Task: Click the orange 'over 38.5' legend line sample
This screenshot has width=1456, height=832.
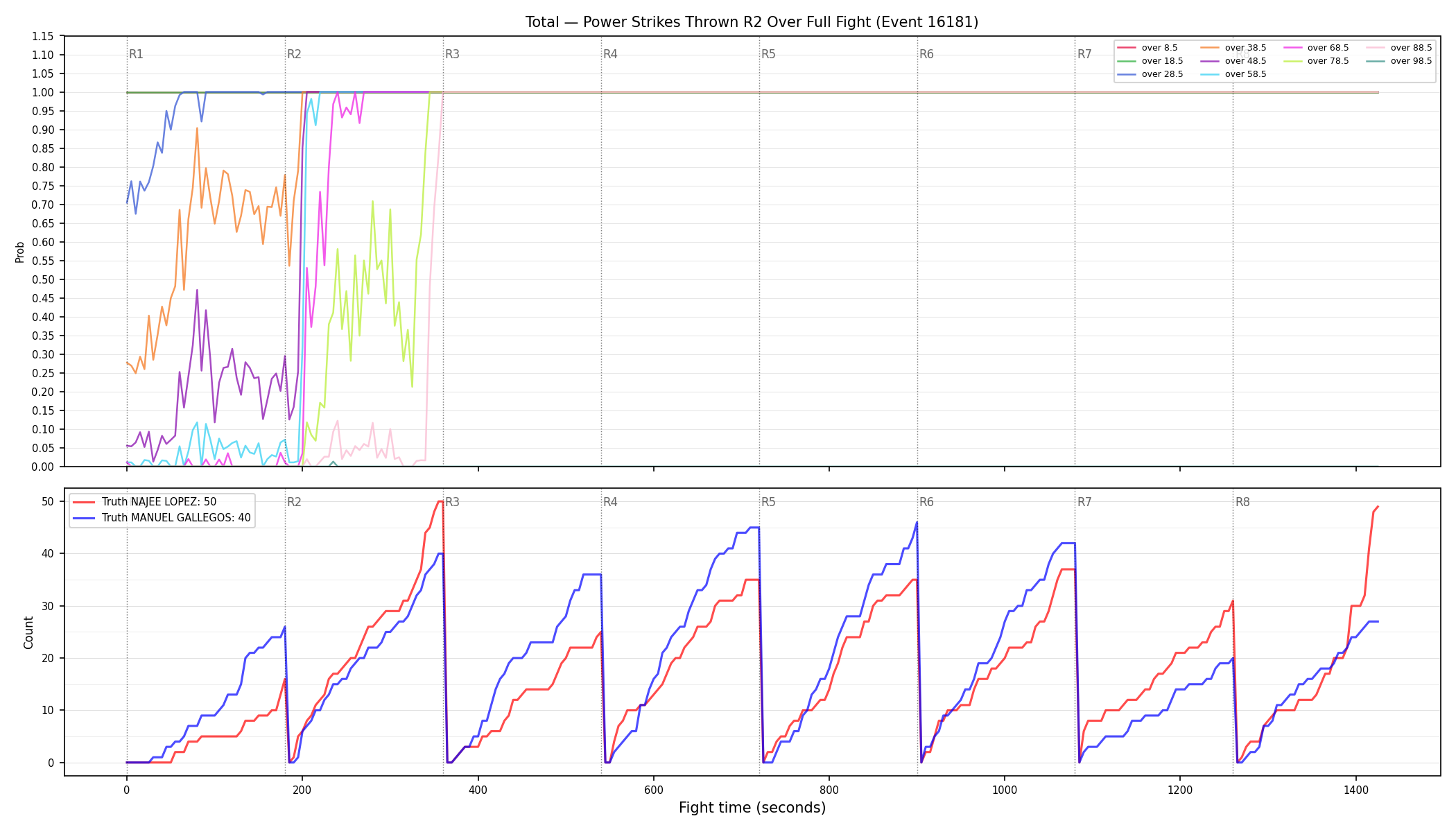Action: (1209, 48)
